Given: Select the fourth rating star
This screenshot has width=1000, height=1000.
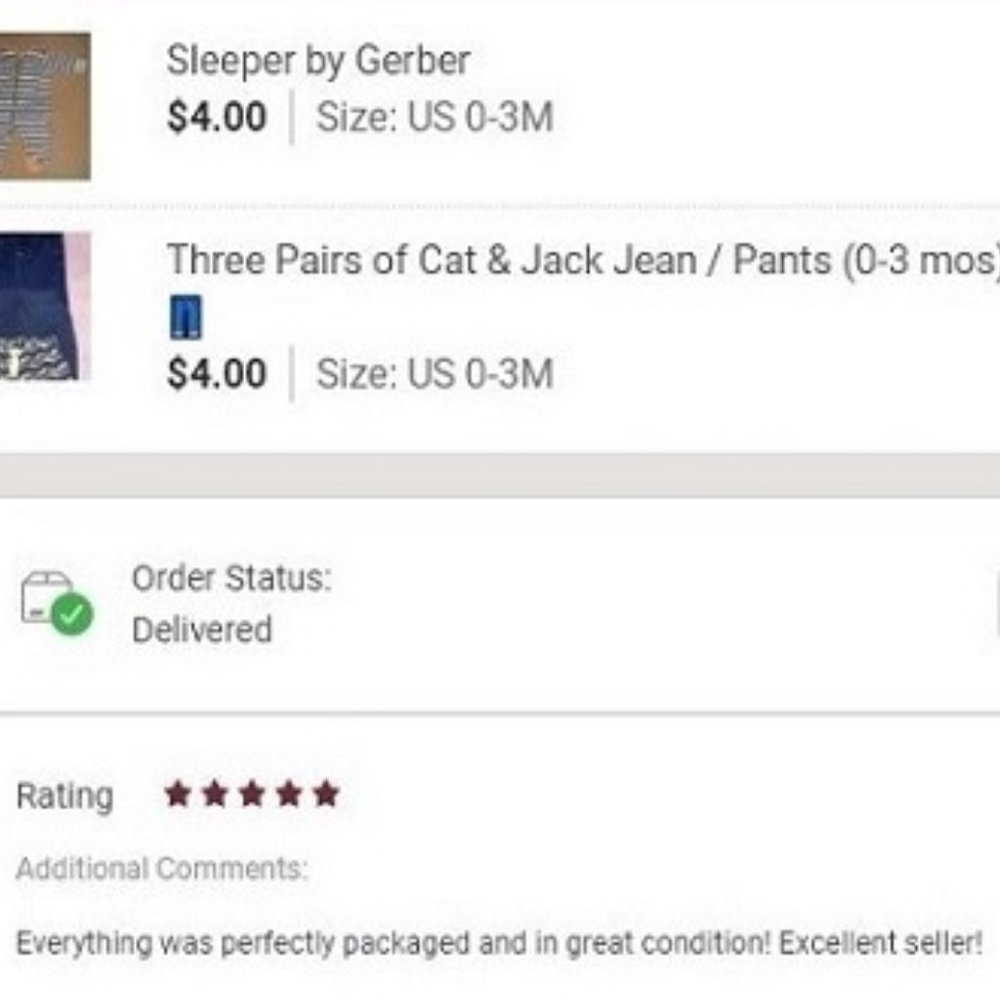Looking at the screenshot, I should click(x=289, y=794).
